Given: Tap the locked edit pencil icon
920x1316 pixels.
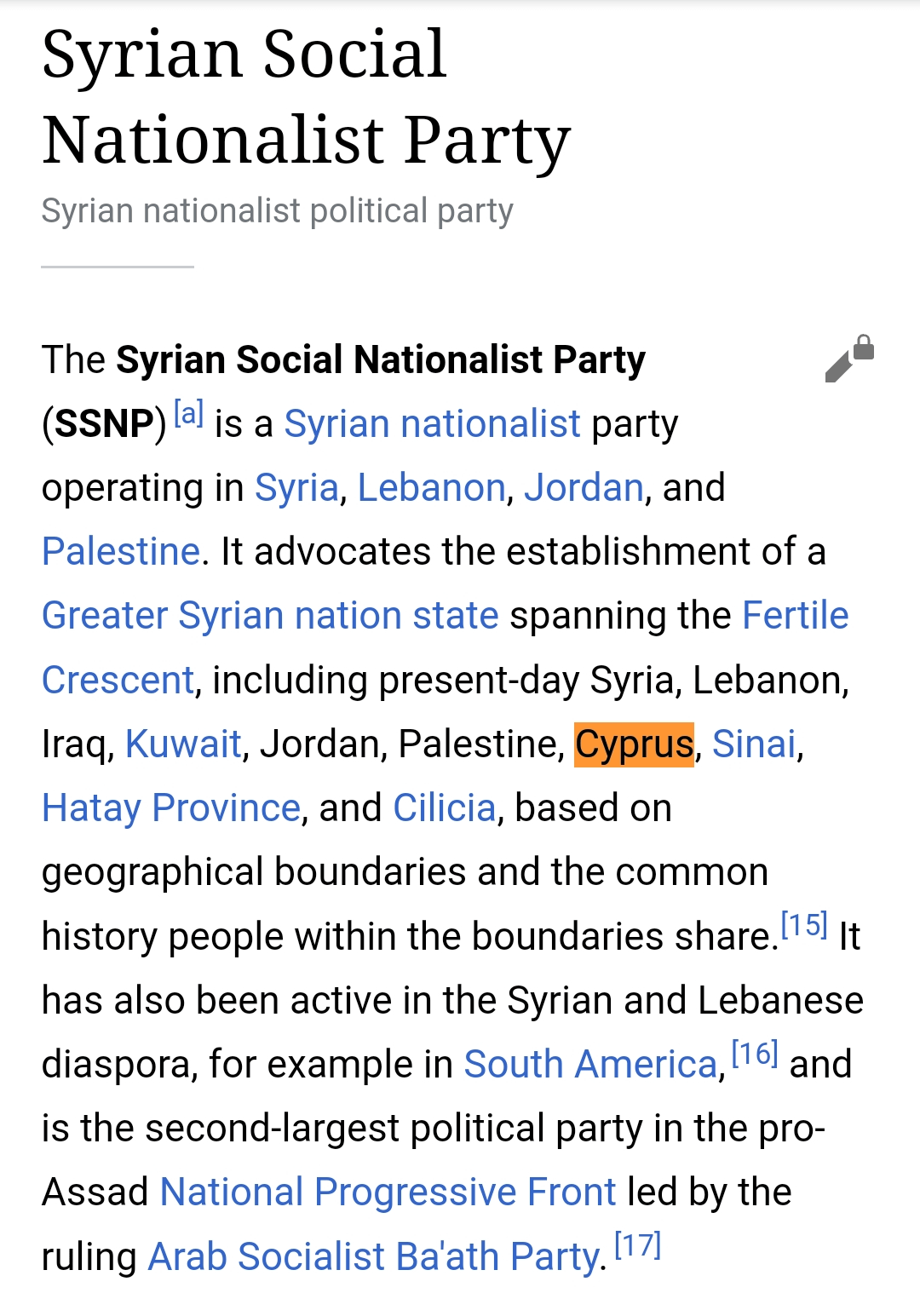Looking at the screenshot, I should tap(848, 359).
